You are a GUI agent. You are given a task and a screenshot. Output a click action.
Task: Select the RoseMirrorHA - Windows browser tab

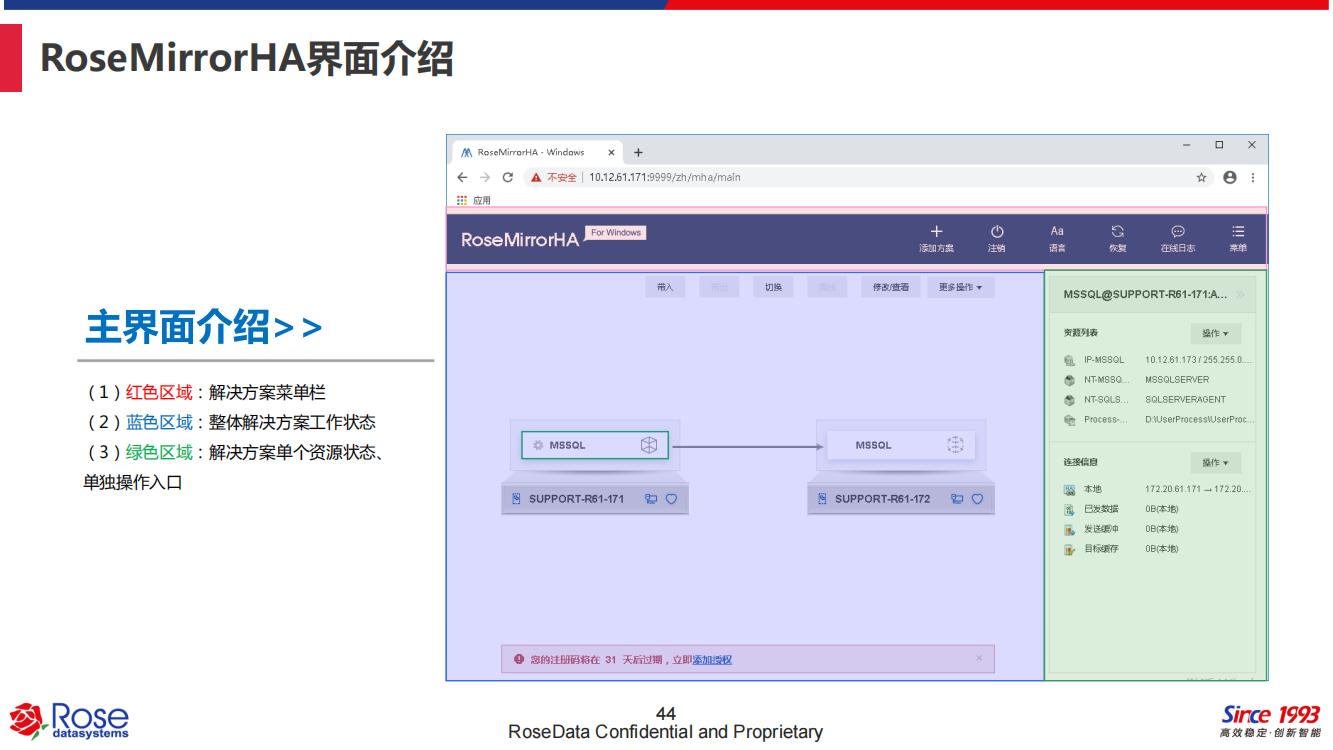tap(535, 152)
